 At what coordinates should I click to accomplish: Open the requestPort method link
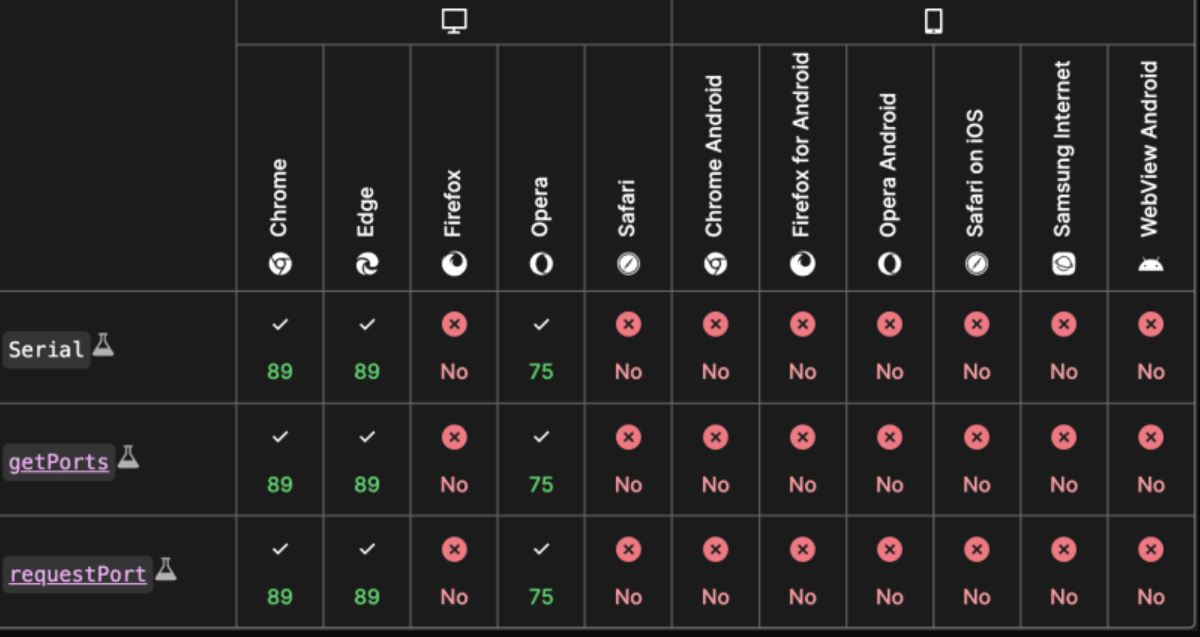tap(78, 575)
